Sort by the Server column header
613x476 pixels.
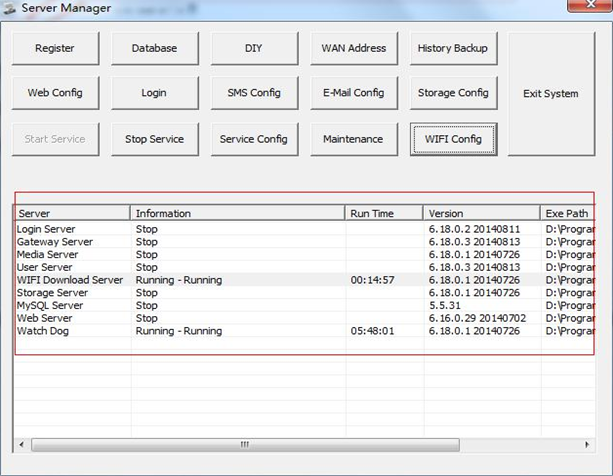tap(72, 213)
